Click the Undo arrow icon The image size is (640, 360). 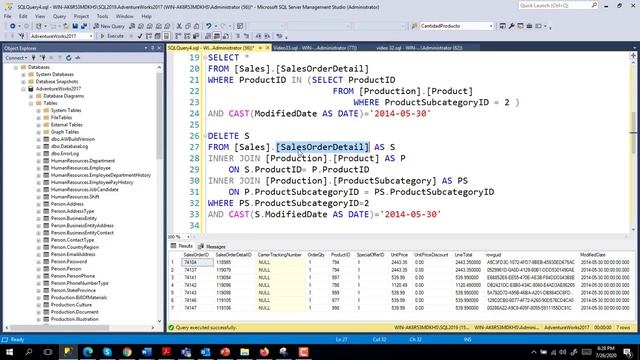[209, 26]
